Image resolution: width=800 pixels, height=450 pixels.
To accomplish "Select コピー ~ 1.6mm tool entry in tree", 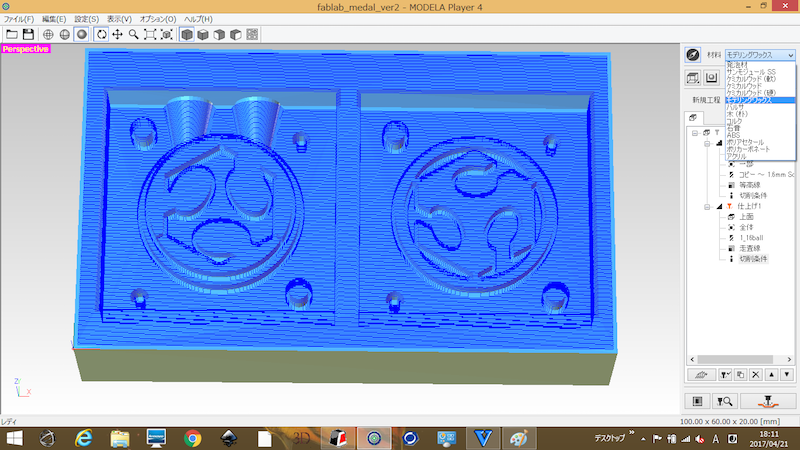I will pos(766,174).
